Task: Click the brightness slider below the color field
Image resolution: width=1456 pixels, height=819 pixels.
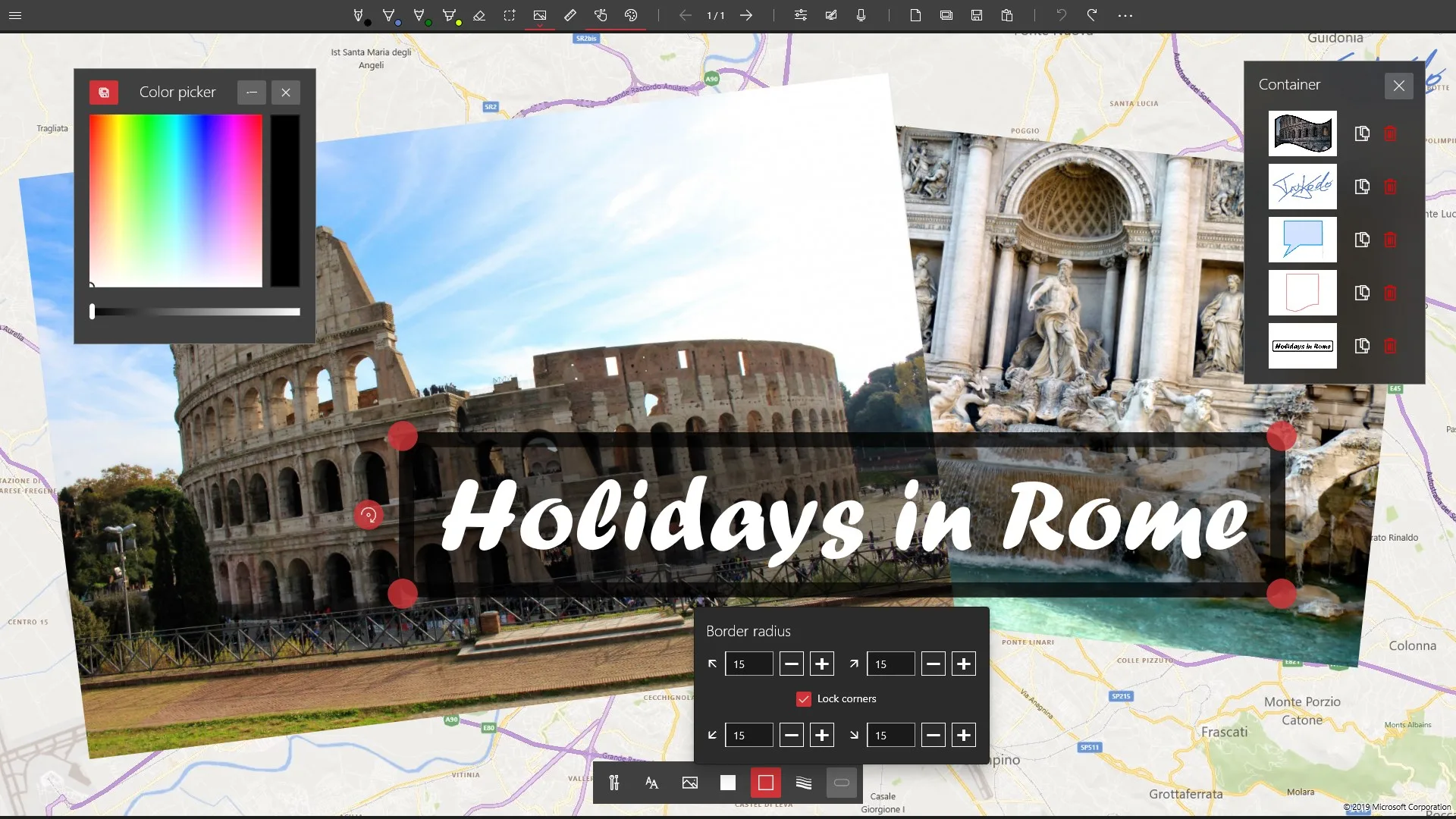Action: [195, 312]
